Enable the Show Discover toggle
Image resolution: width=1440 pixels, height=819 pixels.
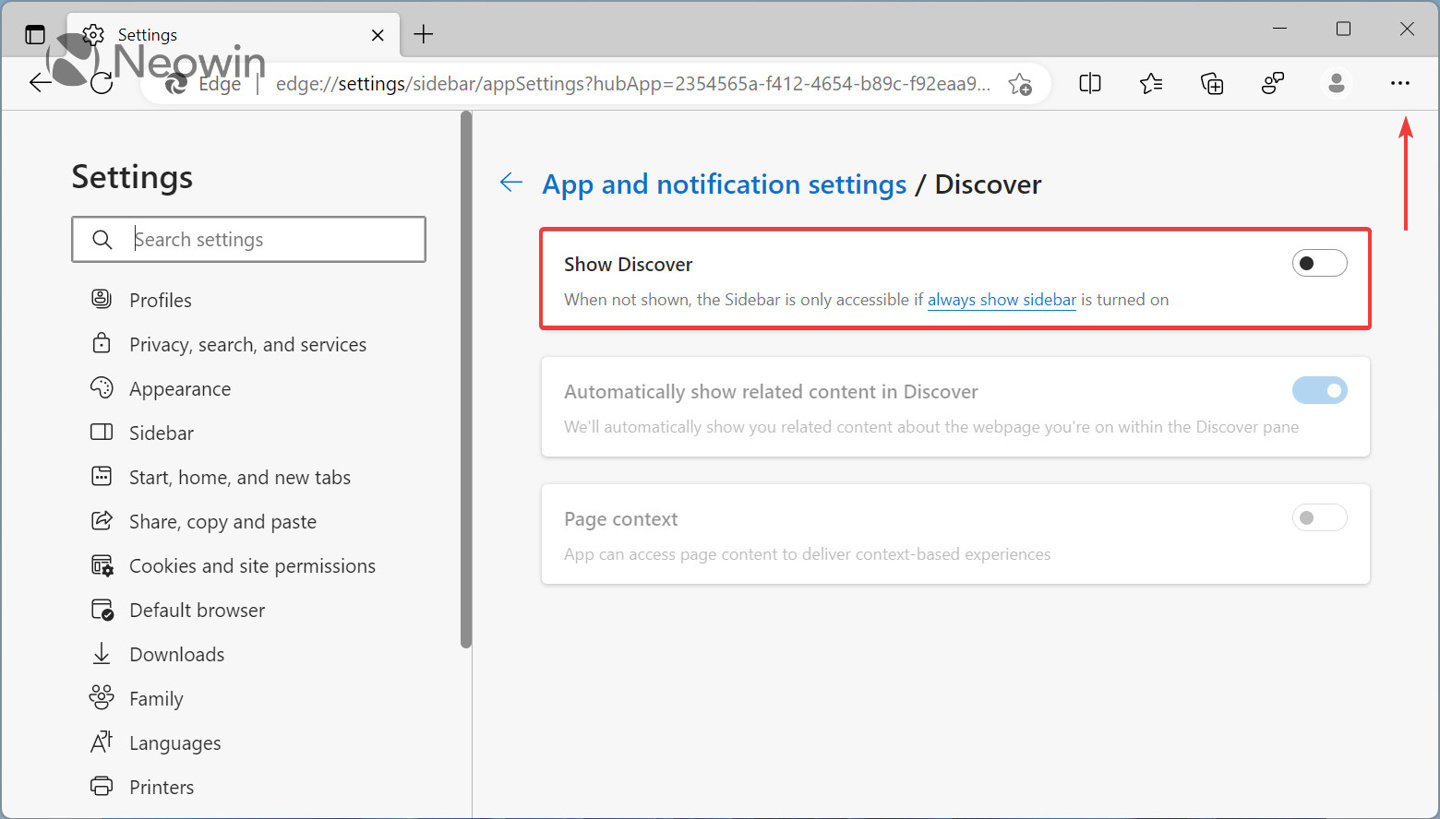1319,263
